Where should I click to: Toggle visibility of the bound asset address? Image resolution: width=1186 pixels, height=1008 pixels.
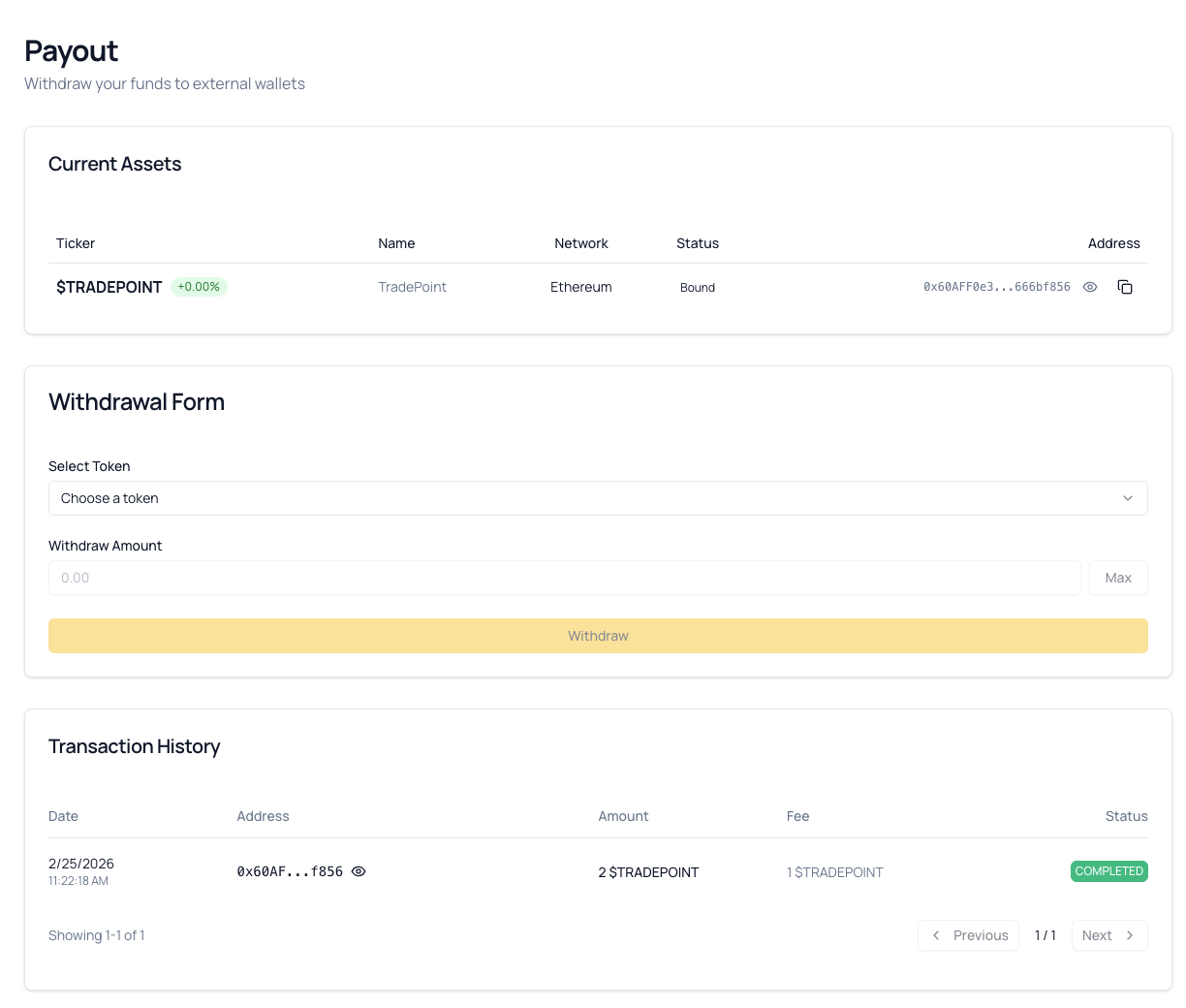pos(1089,287)
